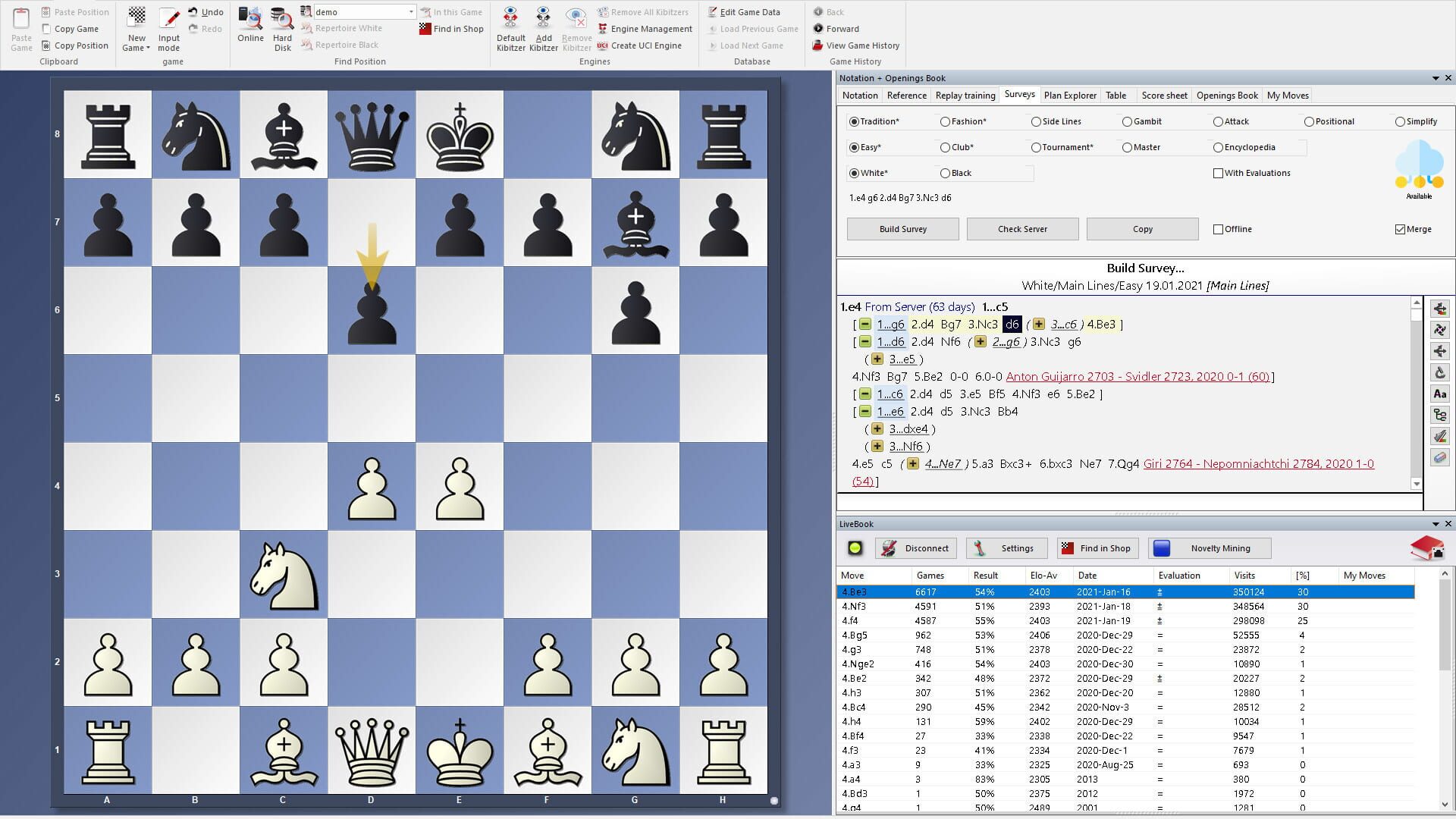Open the Online database icon
Screen dimensions: 1456x819
tap(250, 18)
